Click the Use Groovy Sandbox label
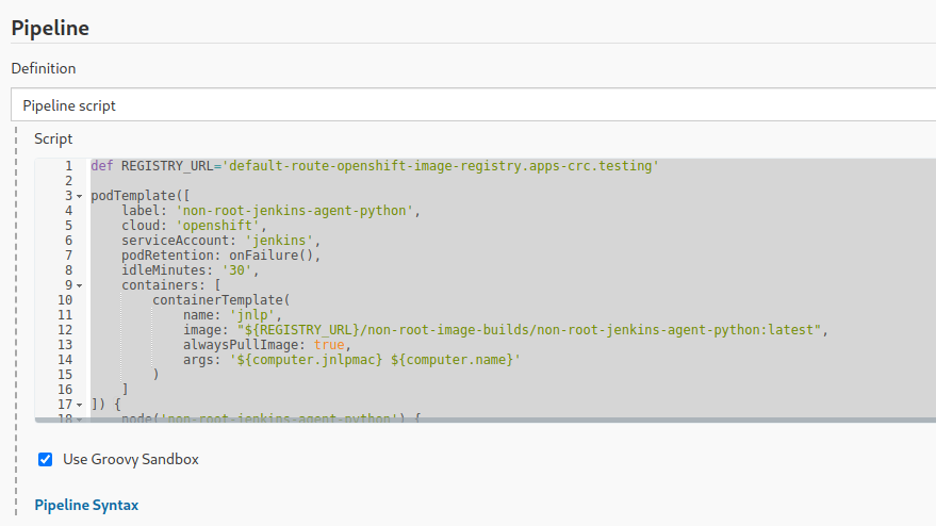This screenshot has height=526, width=936. [130, 460]
